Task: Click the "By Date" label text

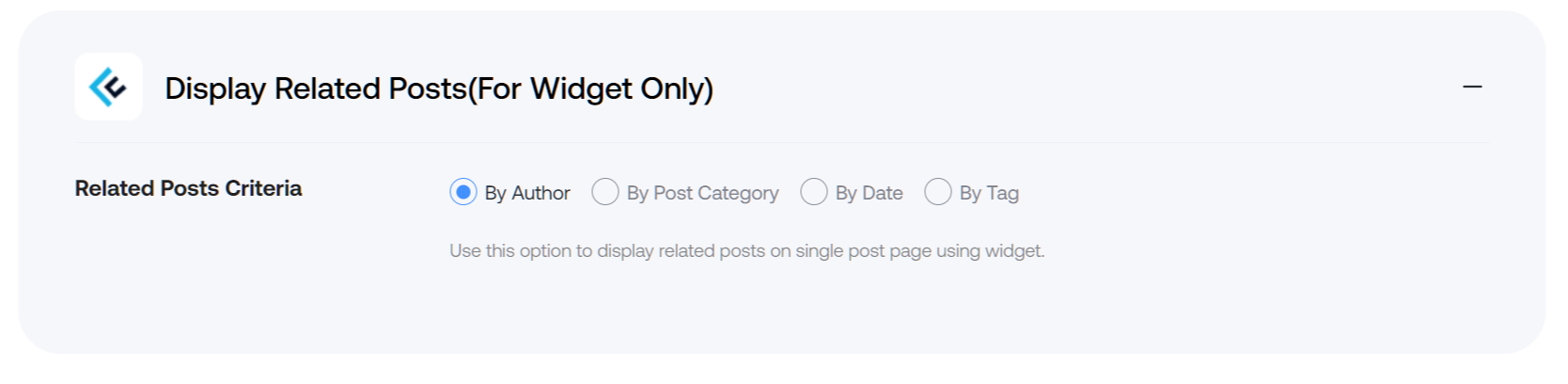Action: pyautogui.click(x=870, y=193)
